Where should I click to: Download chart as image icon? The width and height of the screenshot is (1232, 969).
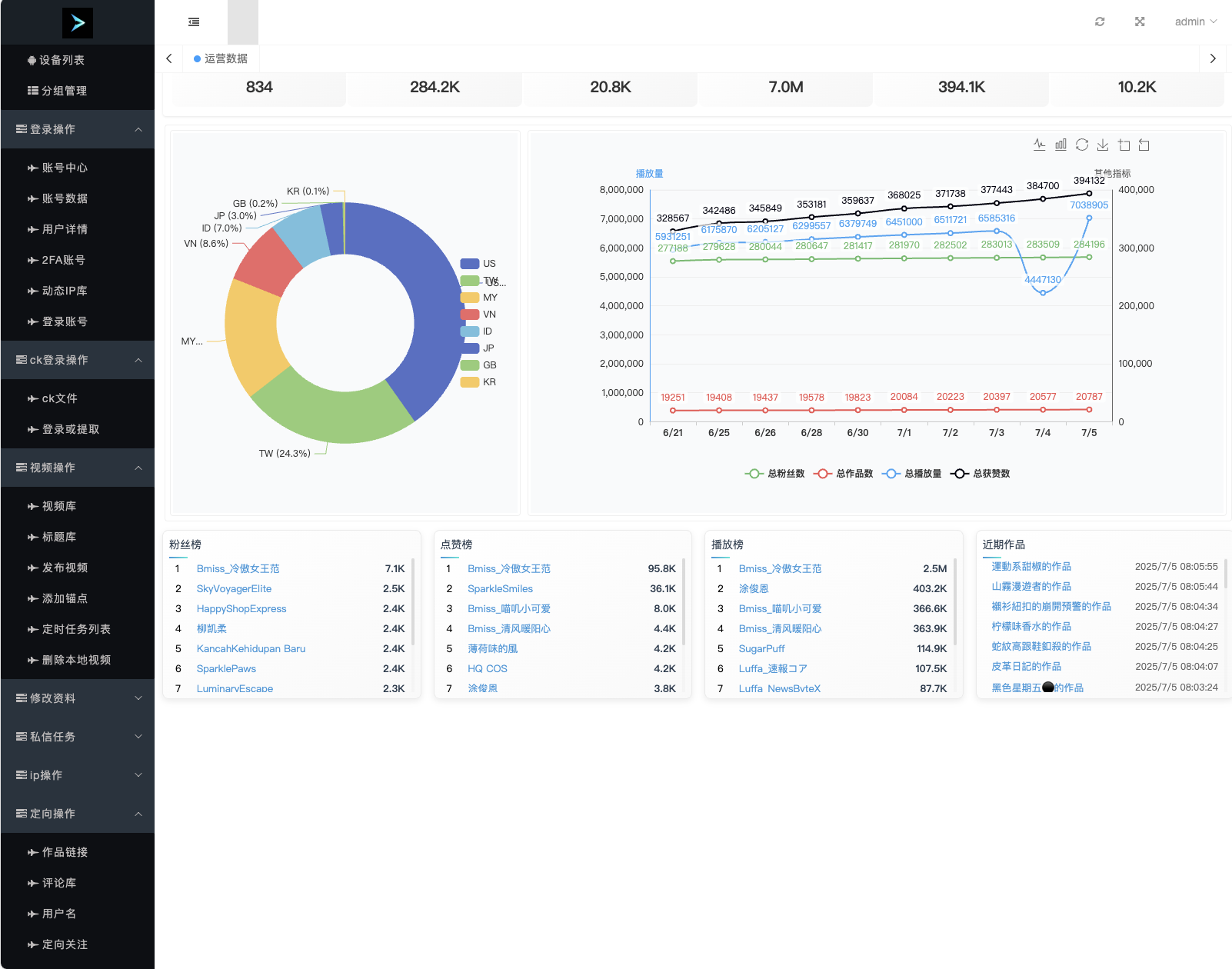1103,145
